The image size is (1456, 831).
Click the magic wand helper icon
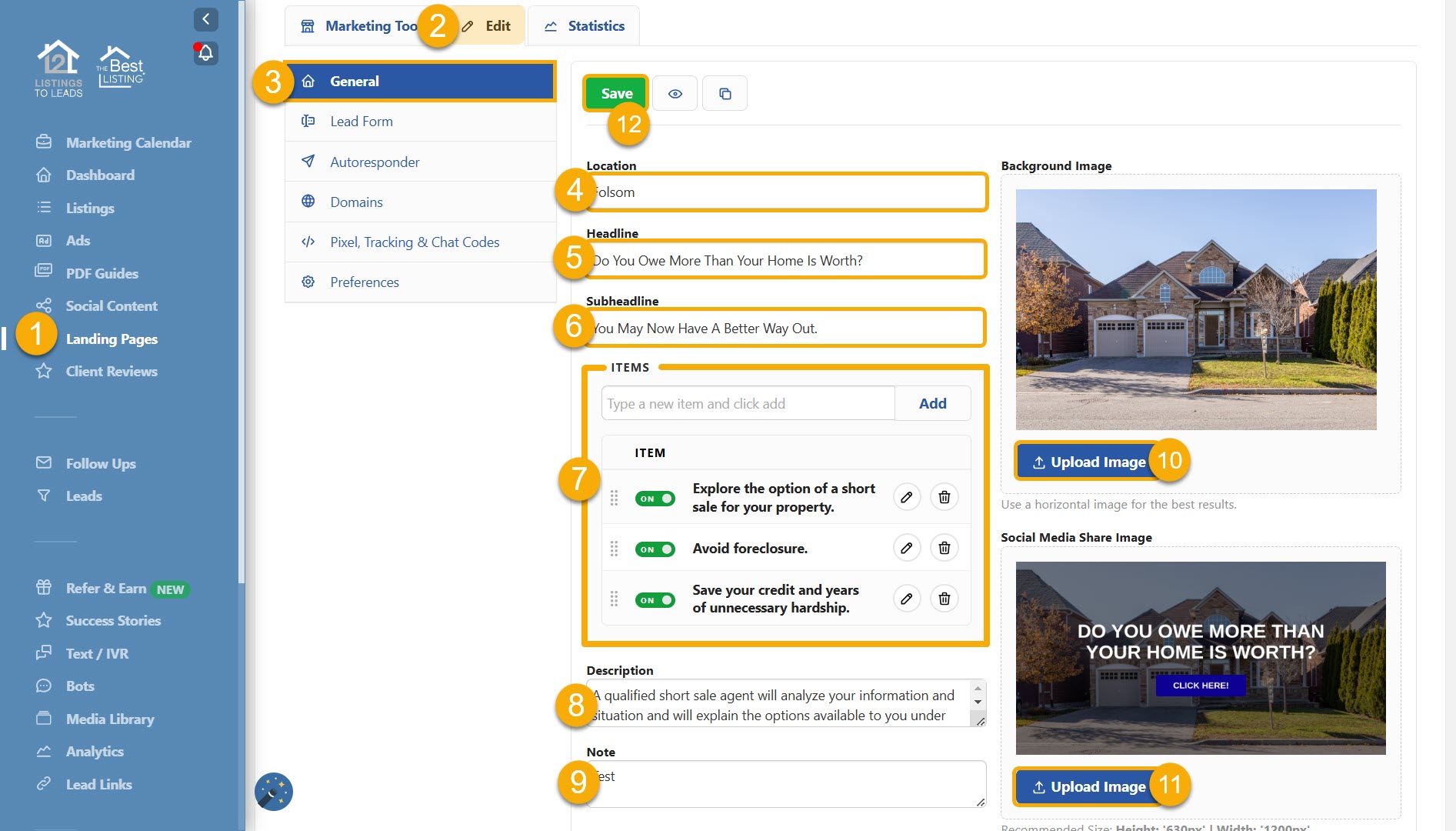(x=274, y=792)
